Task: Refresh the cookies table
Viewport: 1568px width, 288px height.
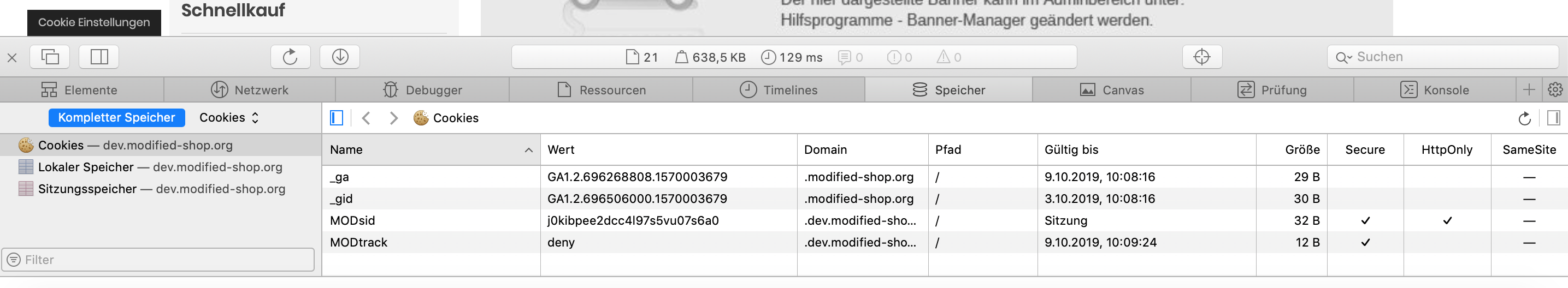Action: click(1524, 118)
